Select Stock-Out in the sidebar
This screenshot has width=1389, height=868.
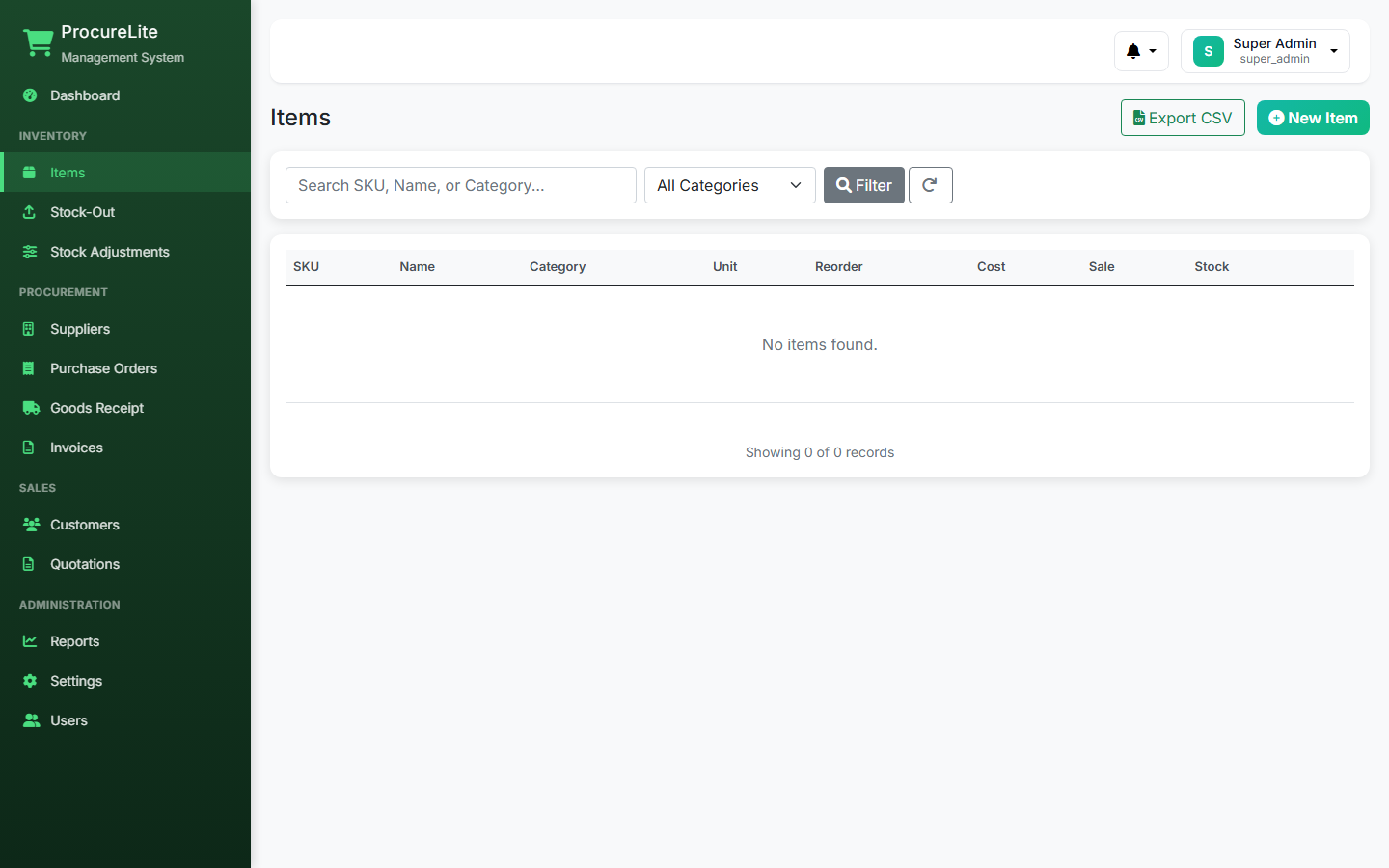(125, 212)
